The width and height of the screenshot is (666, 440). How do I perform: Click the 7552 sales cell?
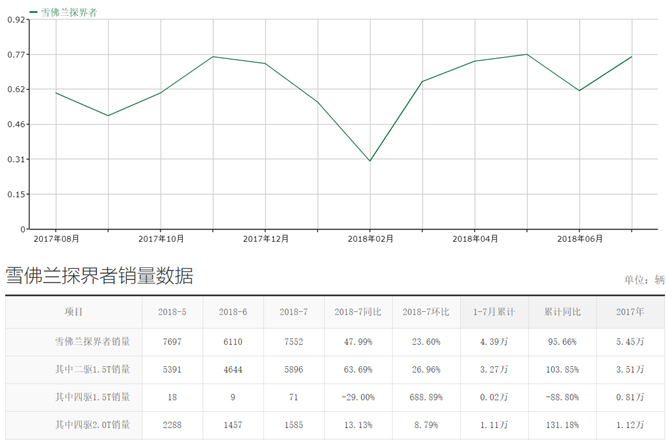coord(293,342)
